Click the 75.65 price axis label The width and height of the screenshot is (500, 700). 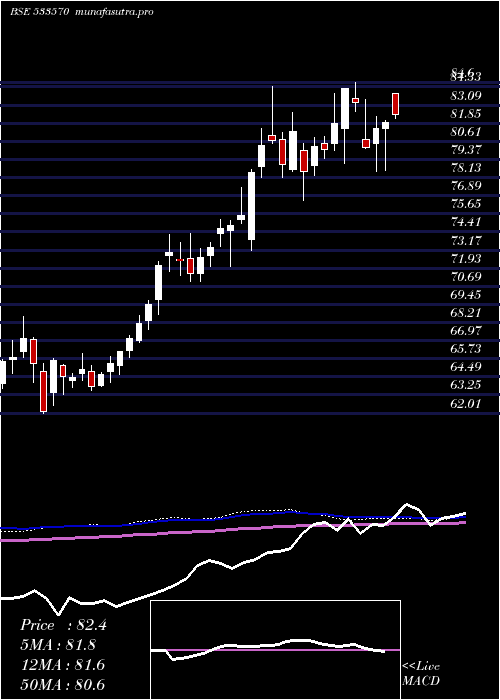[466, 204]
